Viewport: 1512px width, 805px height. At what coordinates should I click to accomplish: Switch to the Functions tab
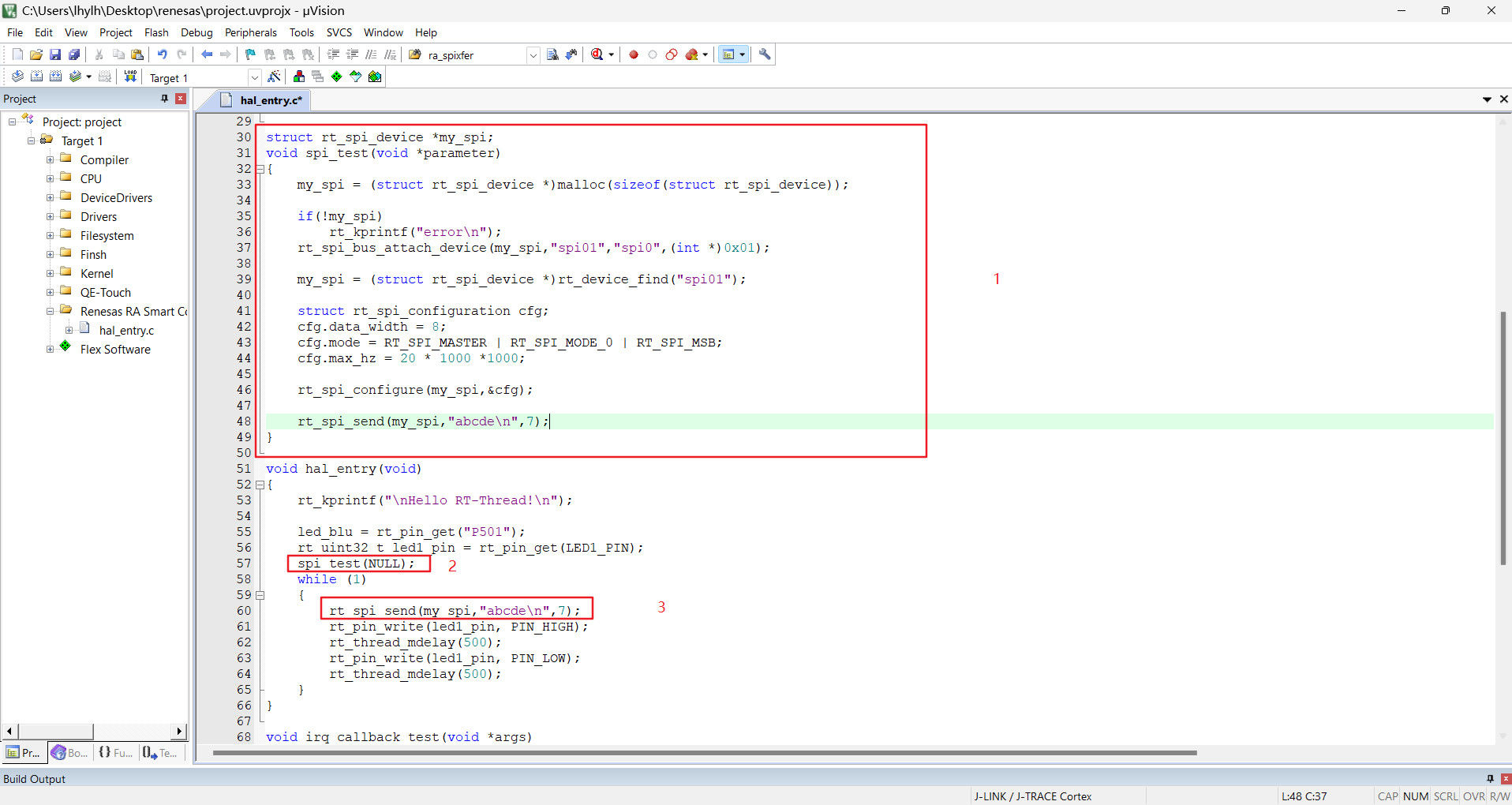(x=116, y=753)
